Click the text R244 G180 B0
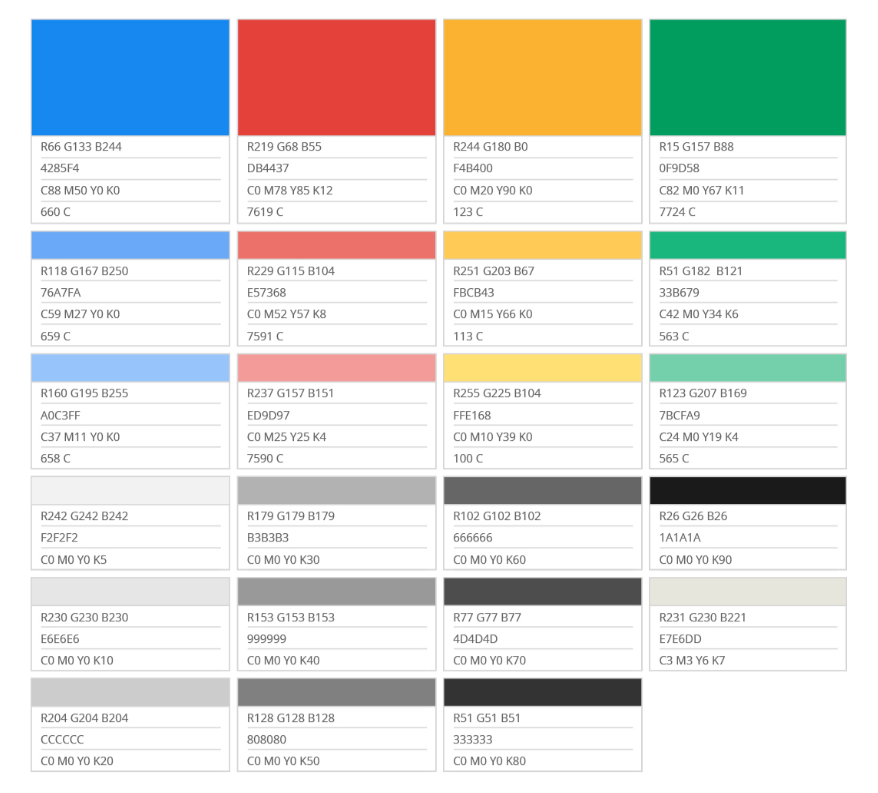878x793 pixels. click(491, 147)
